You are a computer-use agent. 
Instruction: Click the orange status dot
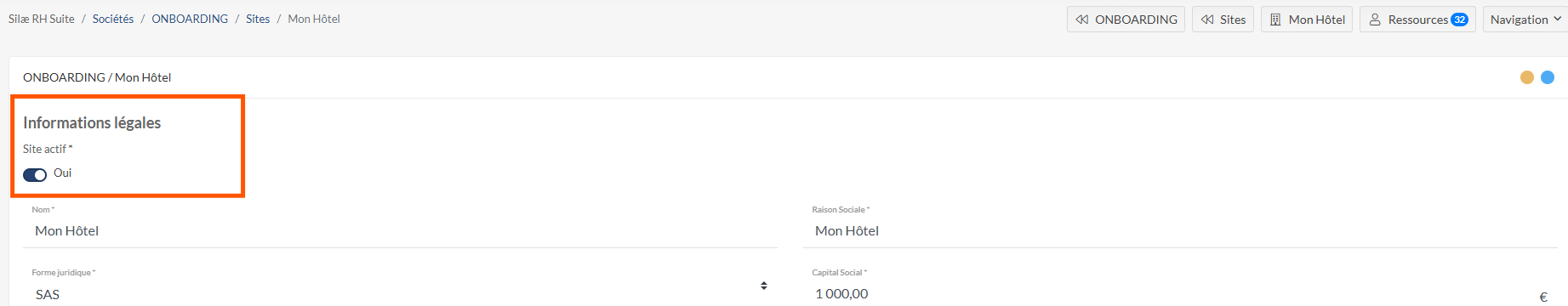coord(1527,77)
